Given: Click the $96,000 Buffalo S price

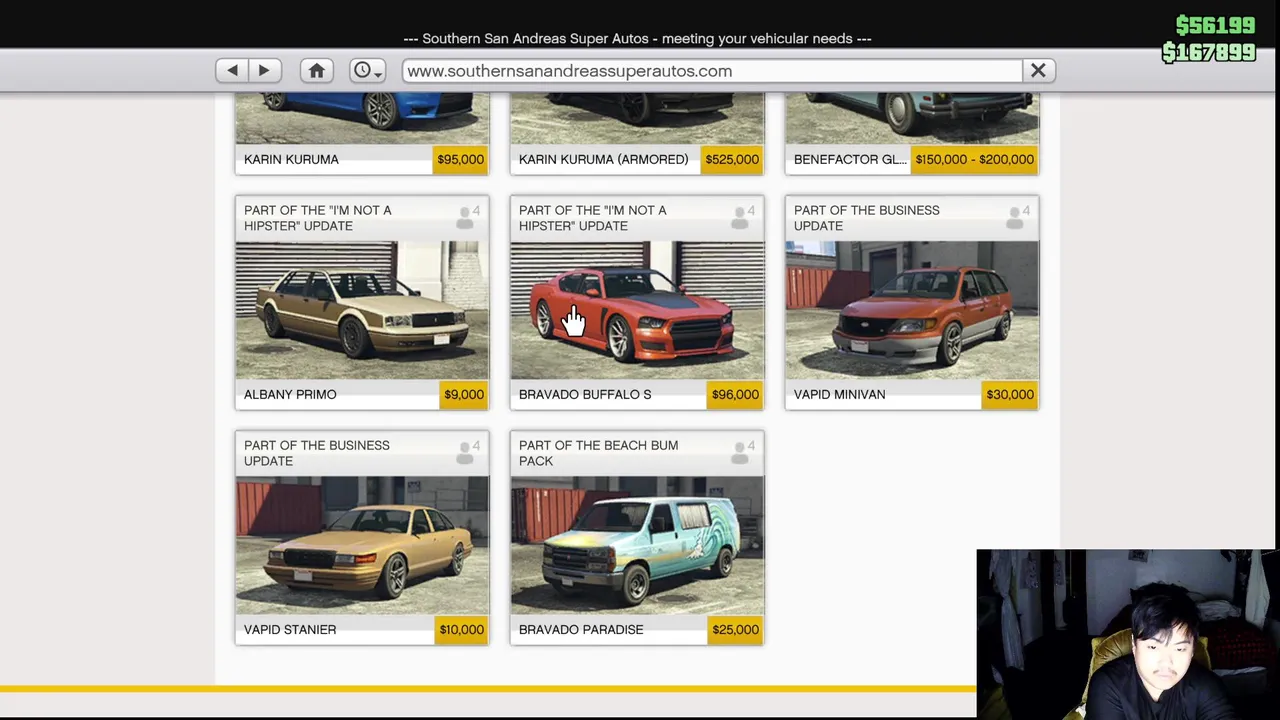Looking at the screenshot, I should 735,394.
